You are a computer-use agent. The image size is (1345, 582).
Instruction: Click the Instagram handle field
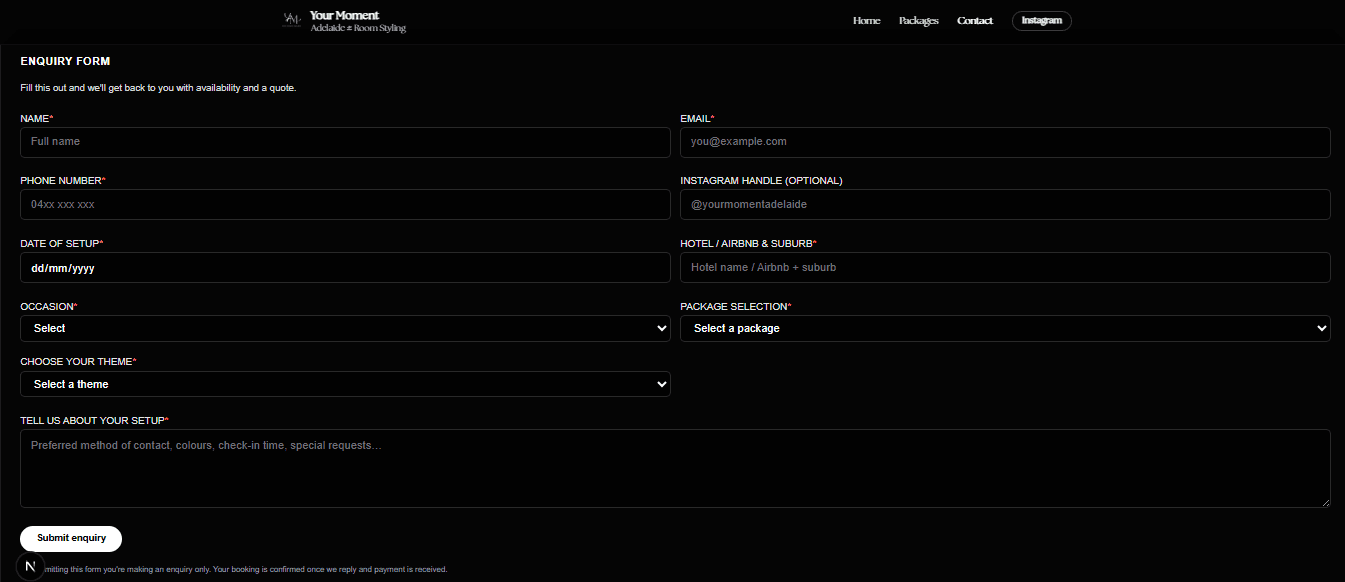(1005, 204)
